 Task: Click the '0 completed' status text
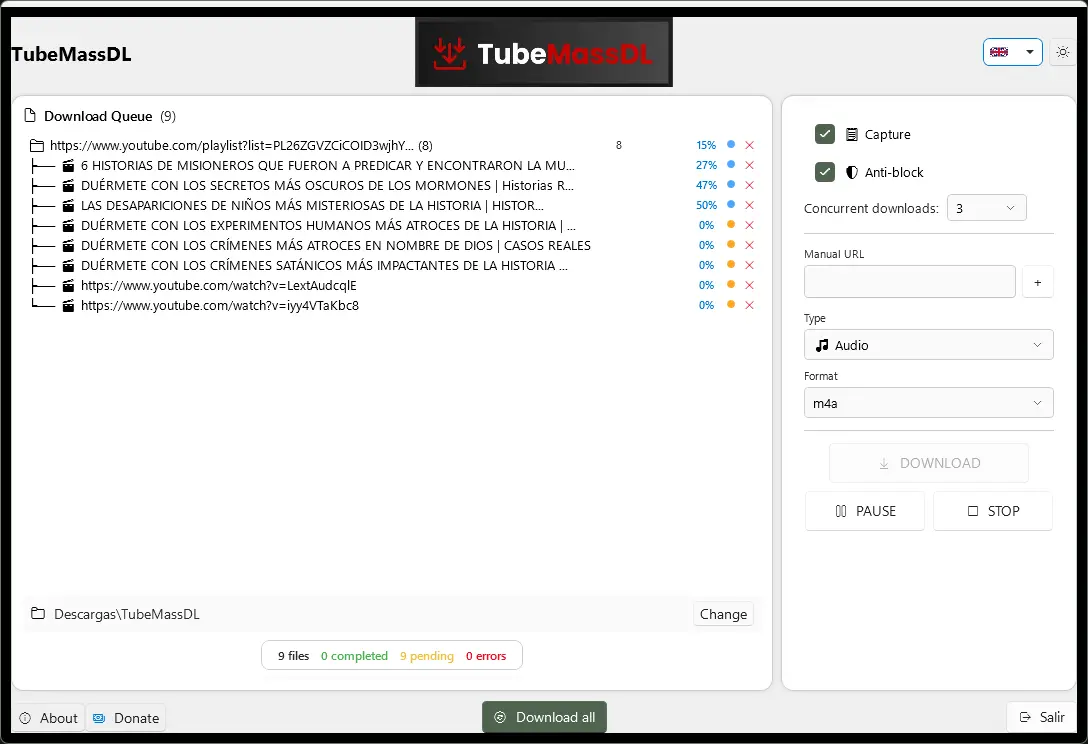pyautogui.click(x=354, y=656)
